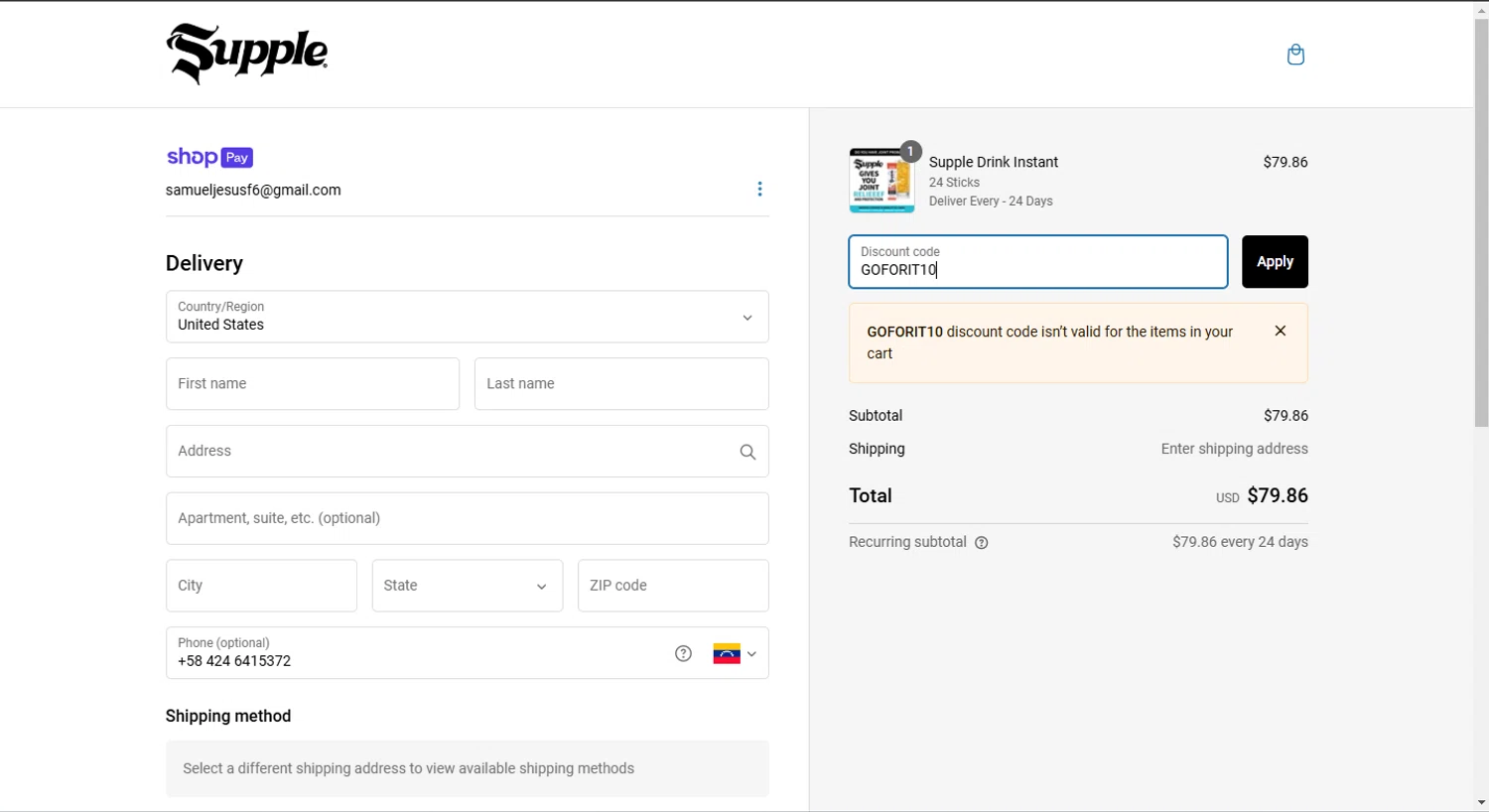This screenshot has width=1489, height=812.
Task: Focus the Last name input
Action: pos(620,384)
